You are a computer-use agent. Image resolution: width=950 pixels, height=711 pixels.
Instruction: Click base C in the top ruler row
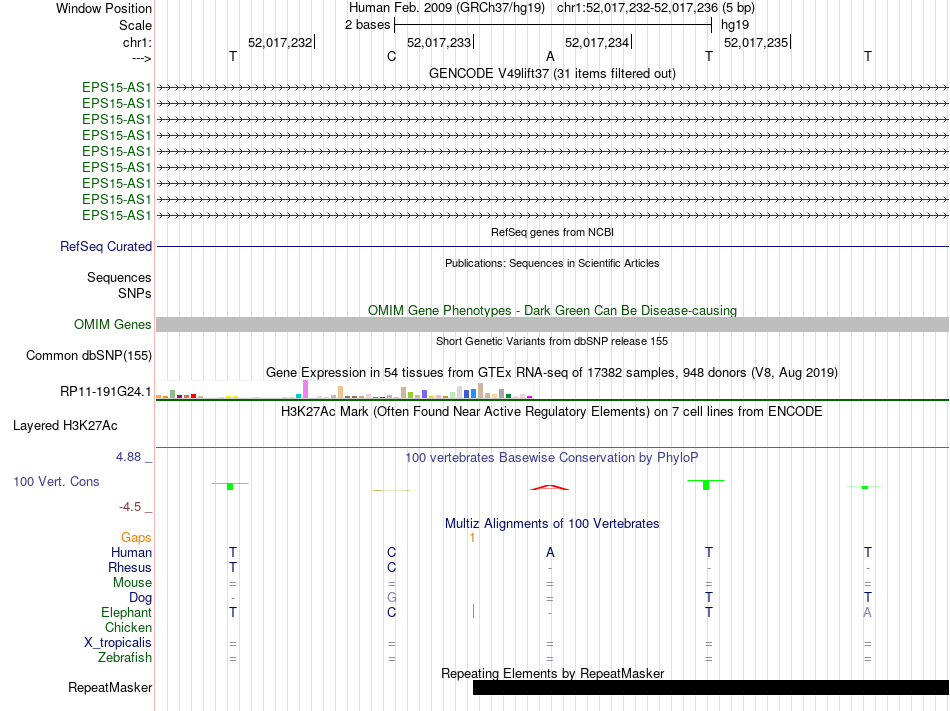(391, 56)
